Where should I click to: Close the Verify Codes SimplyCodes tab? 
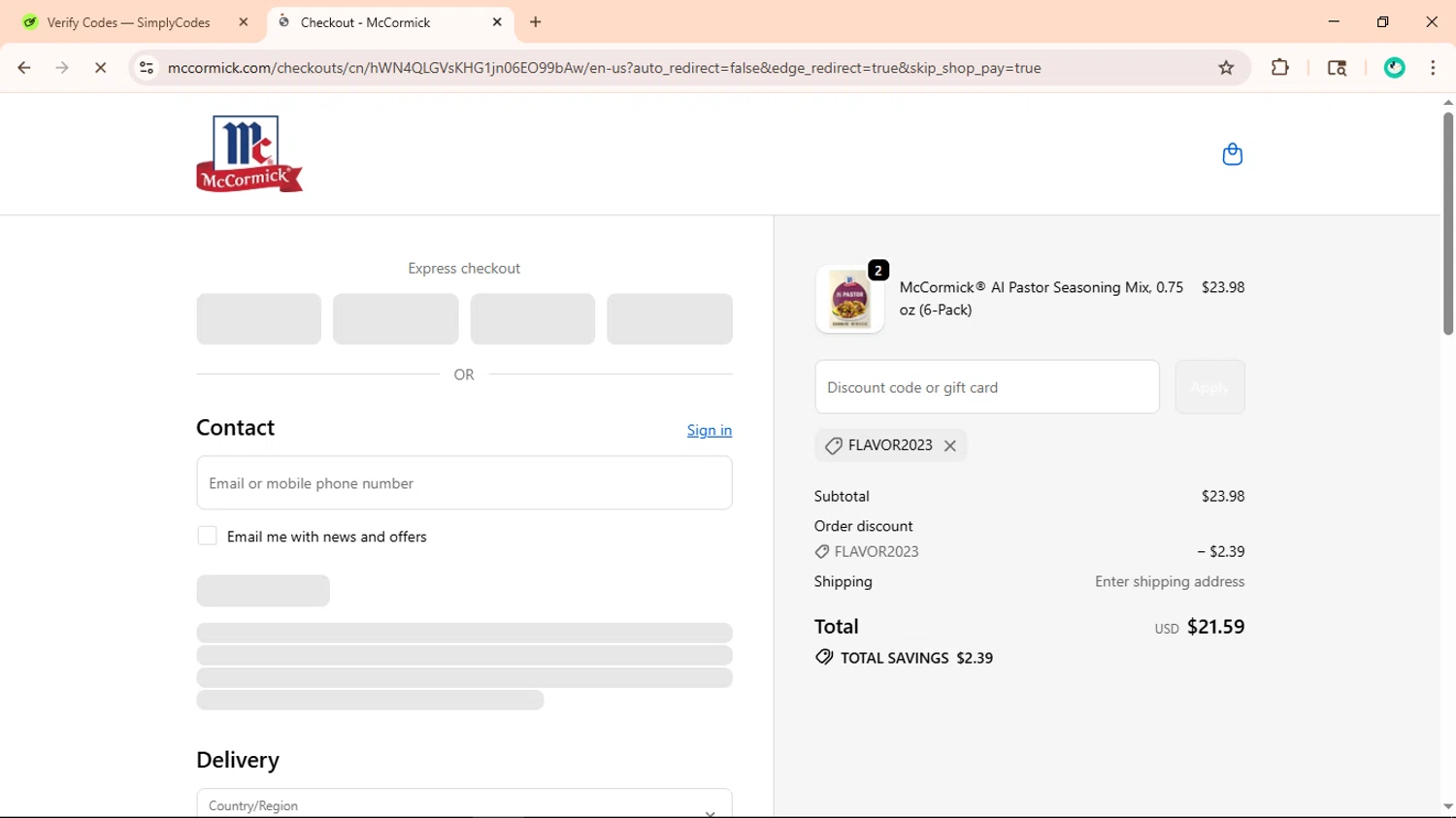tap(244, 21)
